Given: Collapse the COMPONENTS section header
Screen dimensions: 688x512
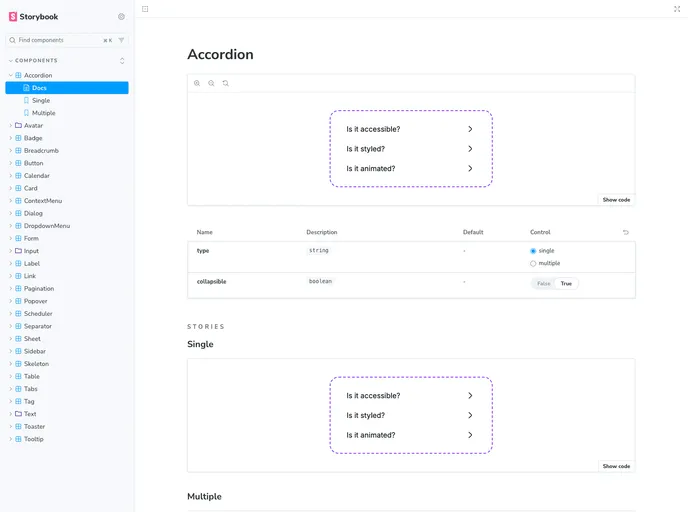Looking at the screenshot, I should [x=36, y=61].
